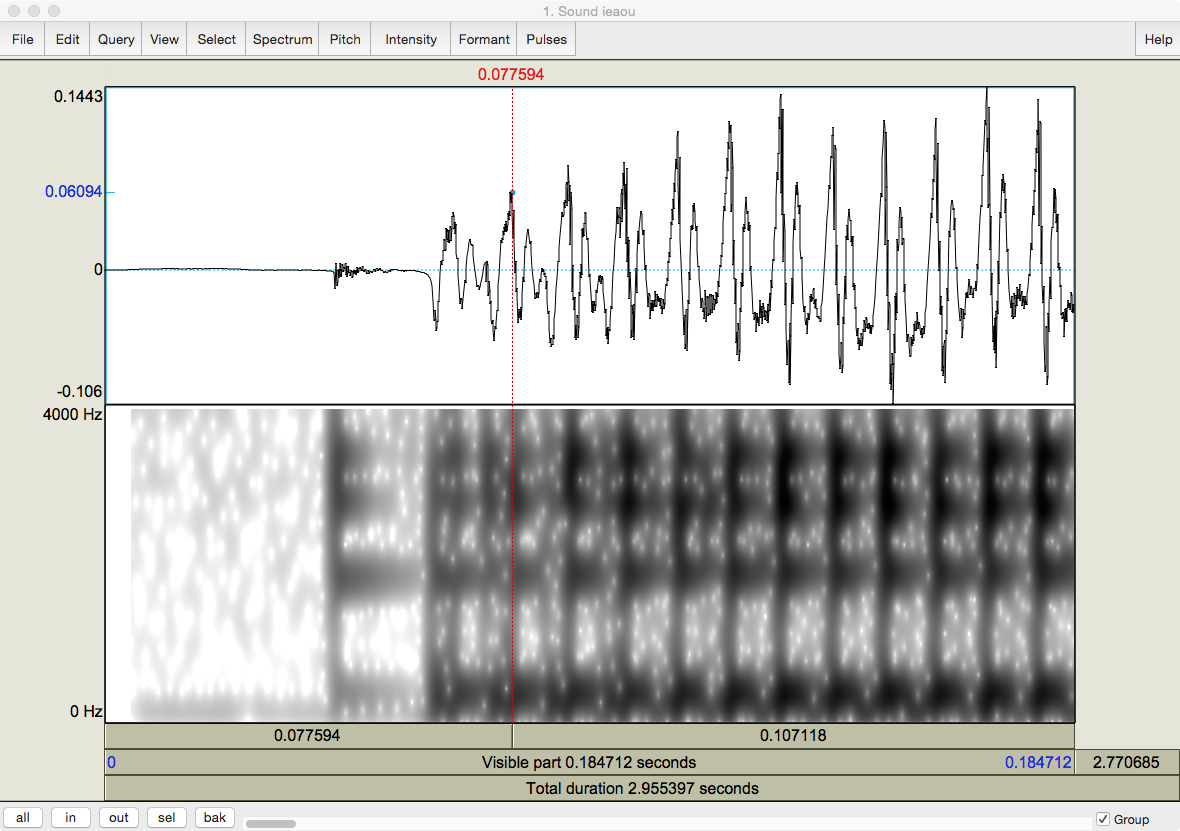Open the Pitch menu
Image resolution: width=1180 pixels, height=831 pixels.
(x=345, y=39)
